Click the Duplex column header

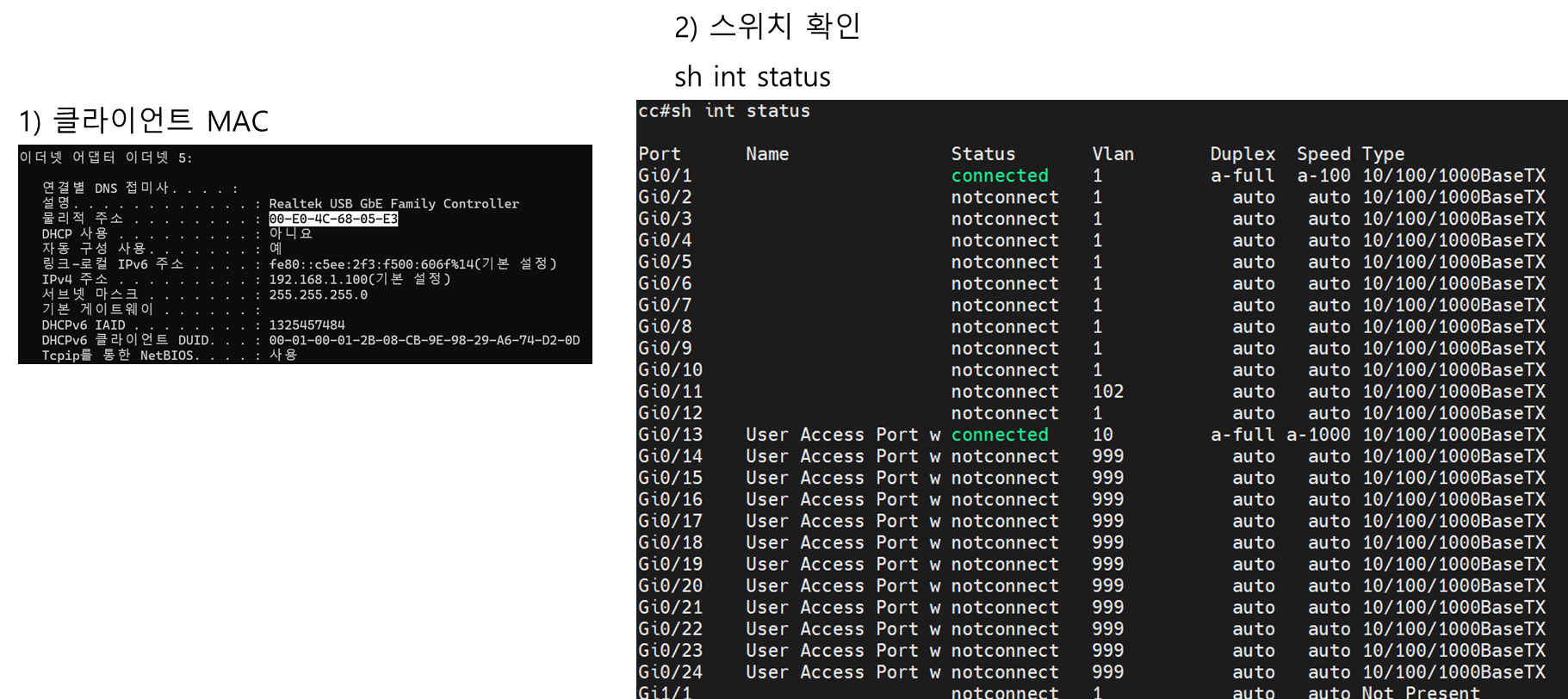point(1242,154)
